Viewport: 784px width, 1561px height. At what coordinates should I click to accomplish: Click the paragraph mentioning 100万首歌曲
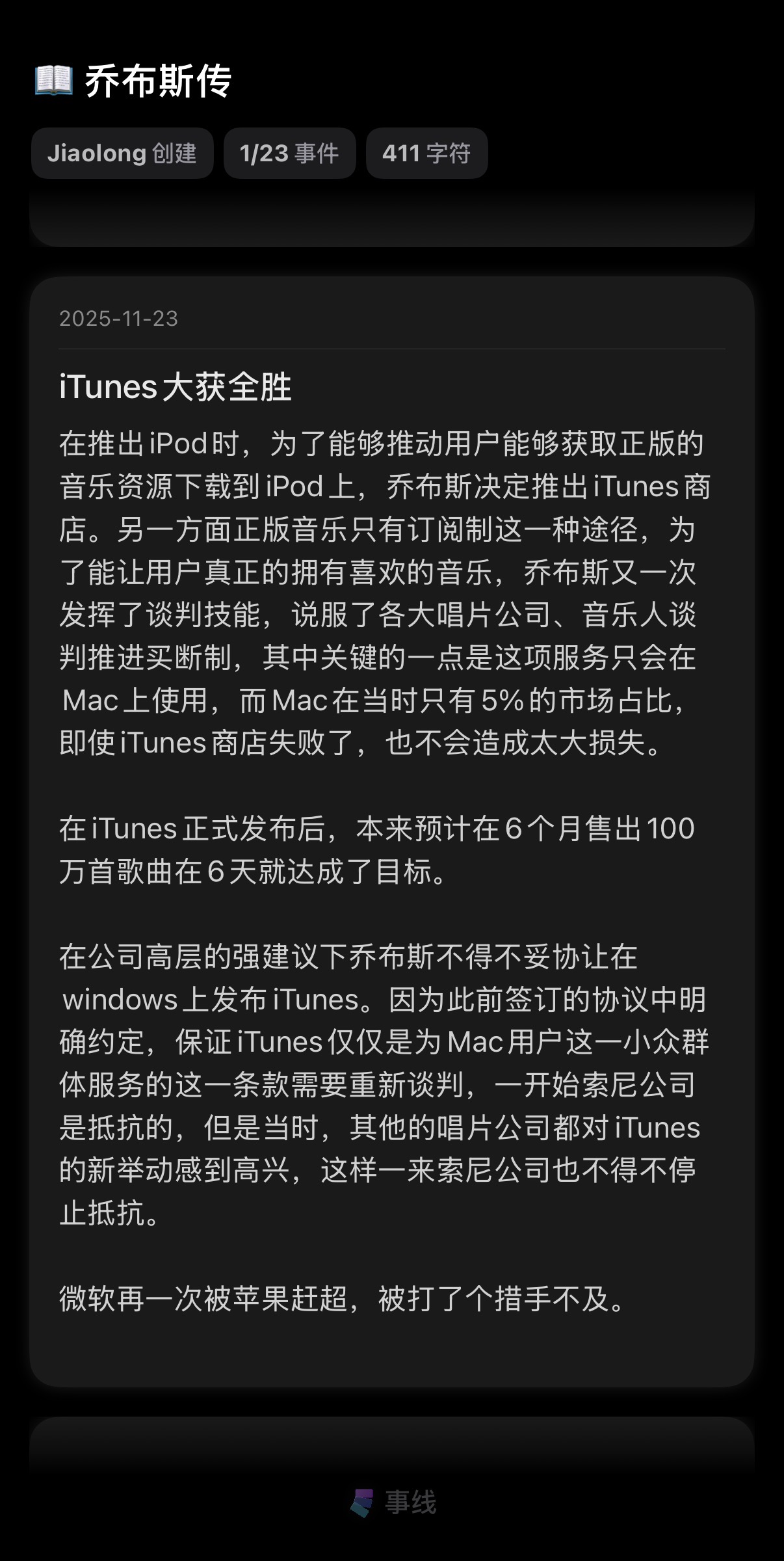point(377,850)
